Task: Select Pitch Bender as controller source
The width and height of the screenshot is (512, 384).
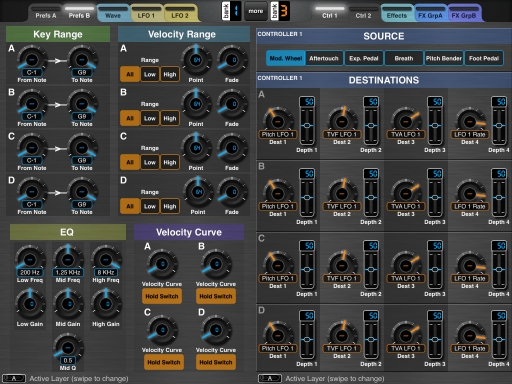Action: (x=443, y=58)
